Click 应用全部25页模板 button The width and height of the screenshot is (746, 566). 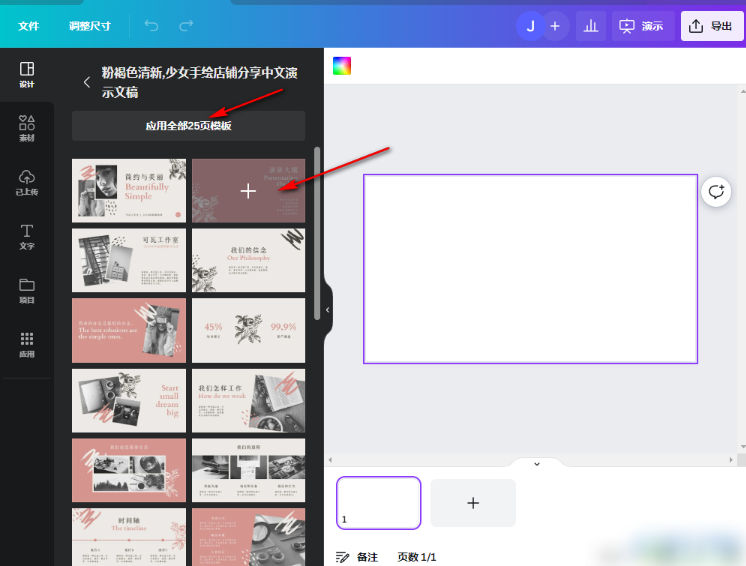pos(188,126)
